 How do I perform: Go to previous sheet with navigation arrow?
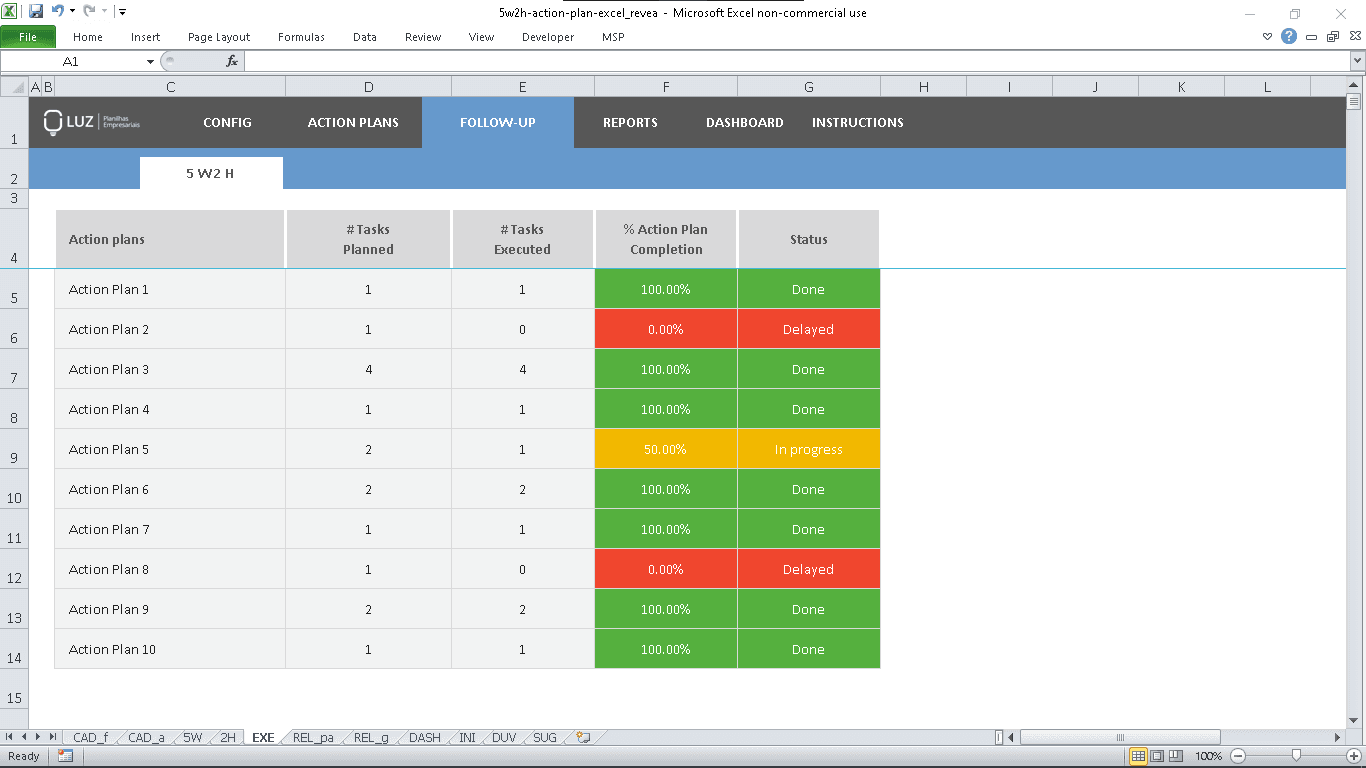pos(24,737)
